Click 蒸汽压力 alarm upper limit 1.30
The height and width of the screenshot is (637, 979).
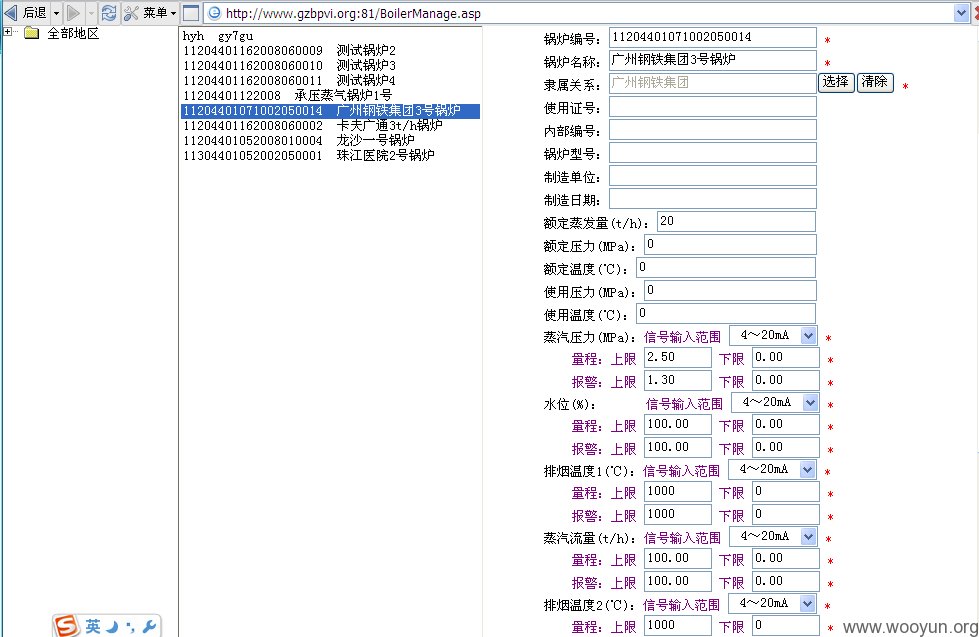(677, 380)
